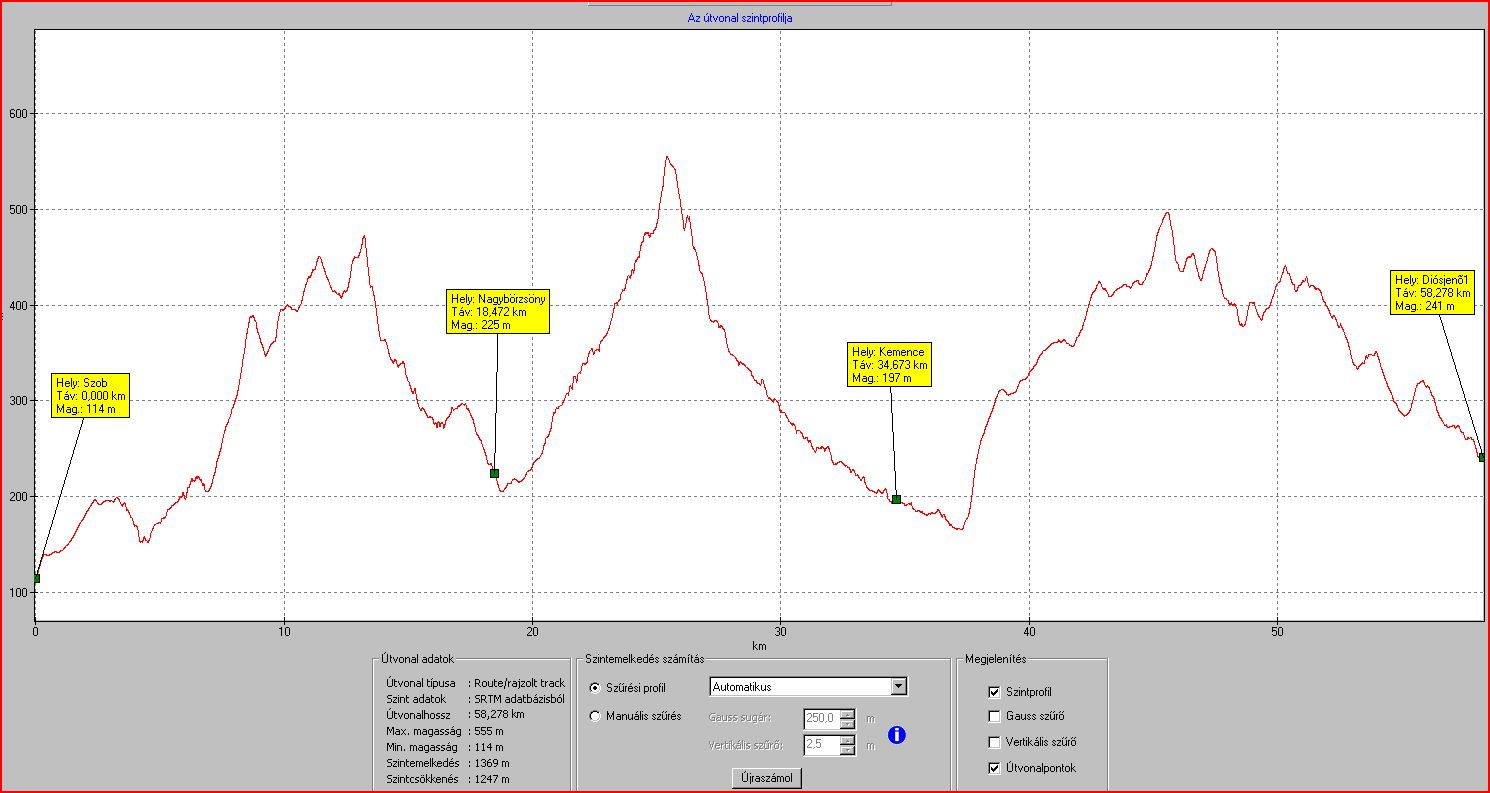Enable the Gauss szűrő checkbox
This screenshot has width=1490, height=793.
pyautogui.click(x=994, y=716)
